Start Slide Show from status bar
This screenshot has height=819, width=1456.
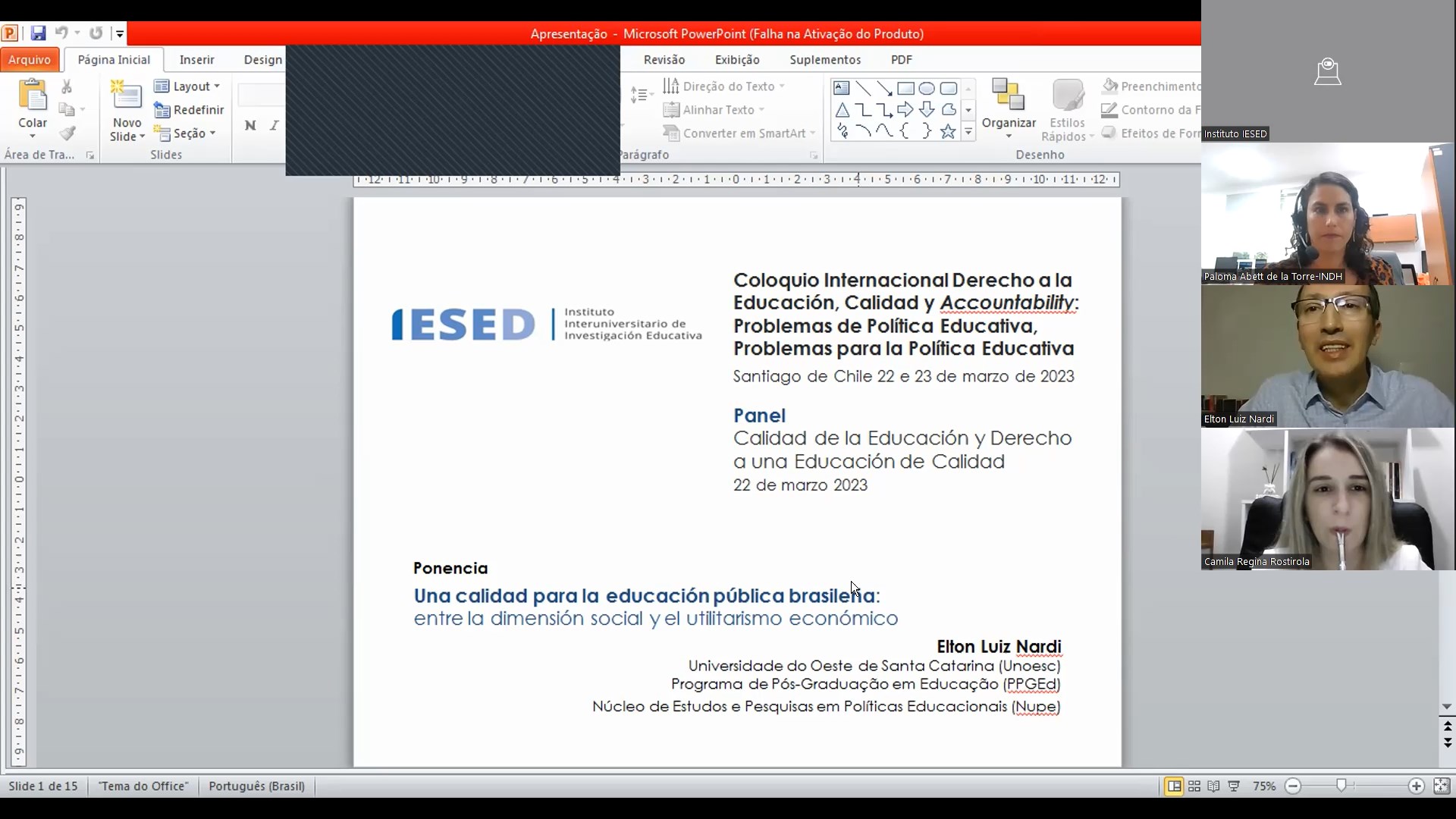1234,786
